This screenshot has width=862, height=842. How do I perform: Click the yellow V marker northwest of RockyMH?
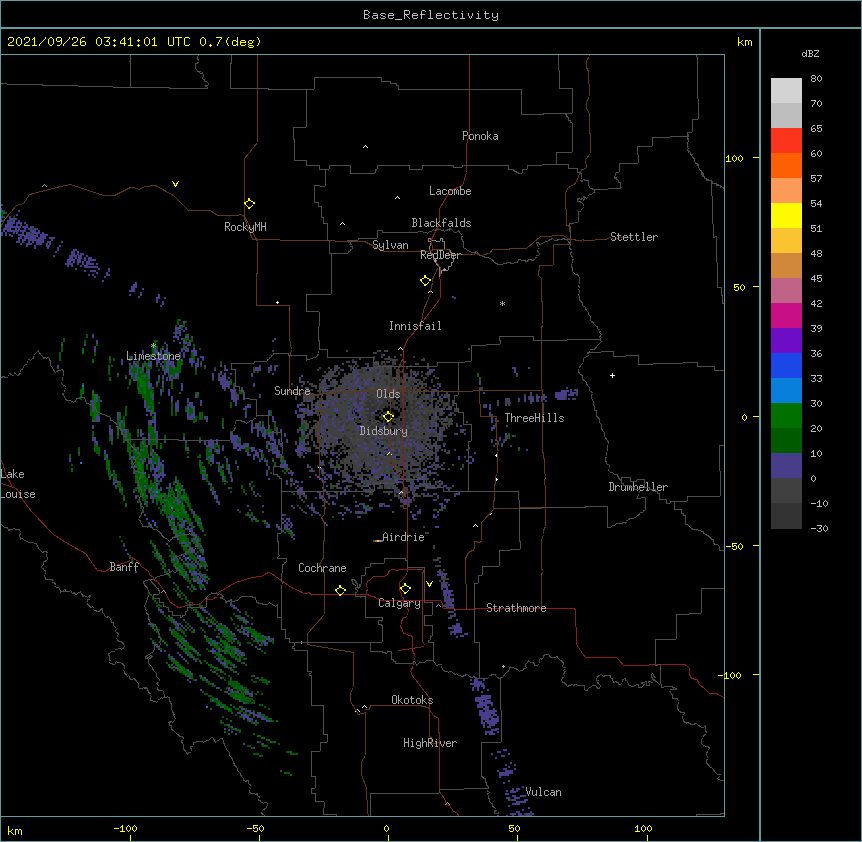click(x=175, y=184)
